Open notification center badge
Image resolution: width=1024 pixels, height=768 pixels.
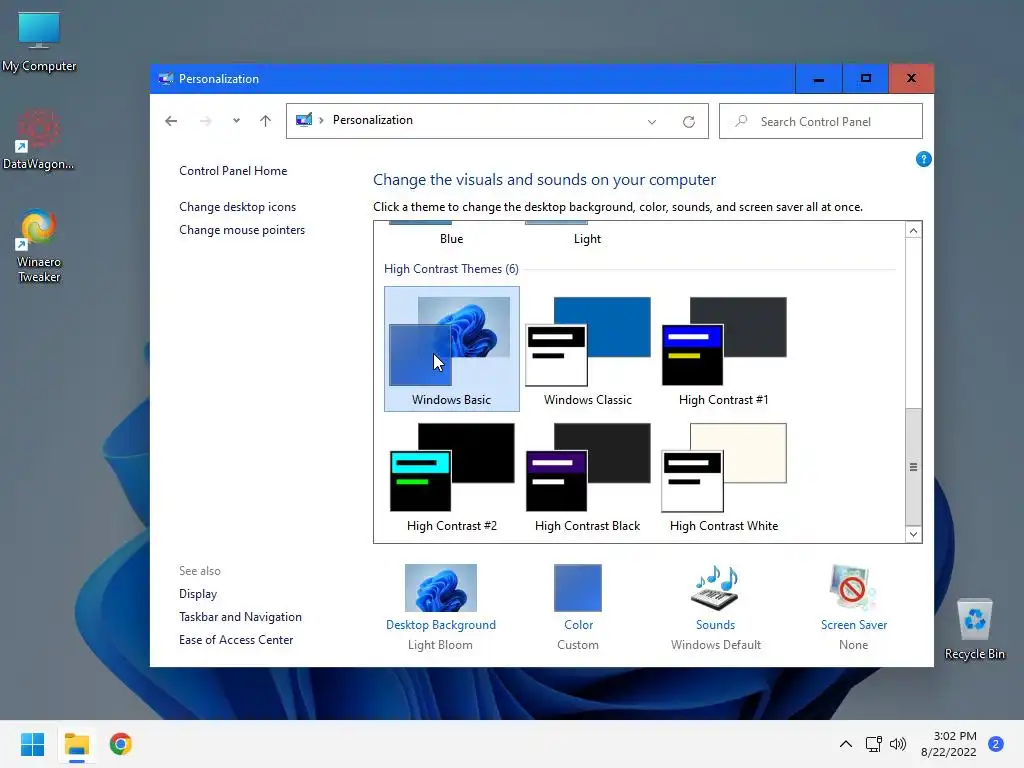pyautogui.click(x=996, y=744)
